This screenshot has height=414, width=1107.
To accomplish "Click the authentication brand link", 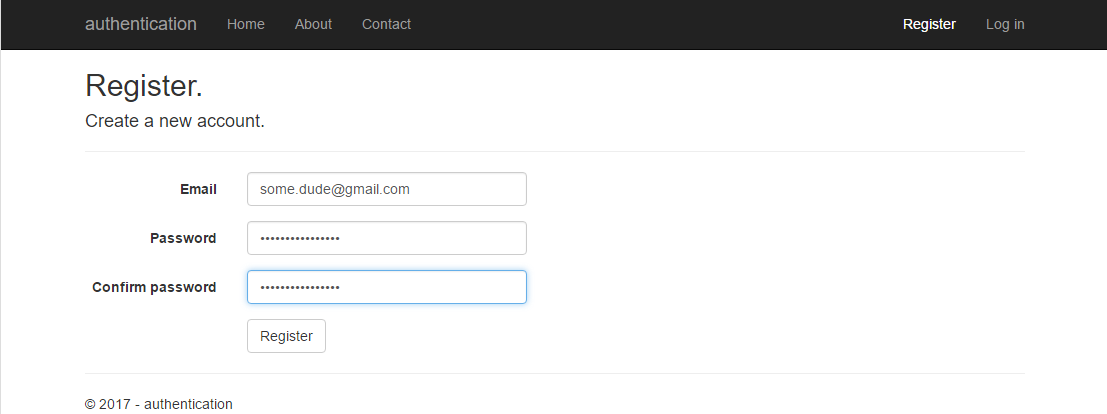I will point(141,24).
